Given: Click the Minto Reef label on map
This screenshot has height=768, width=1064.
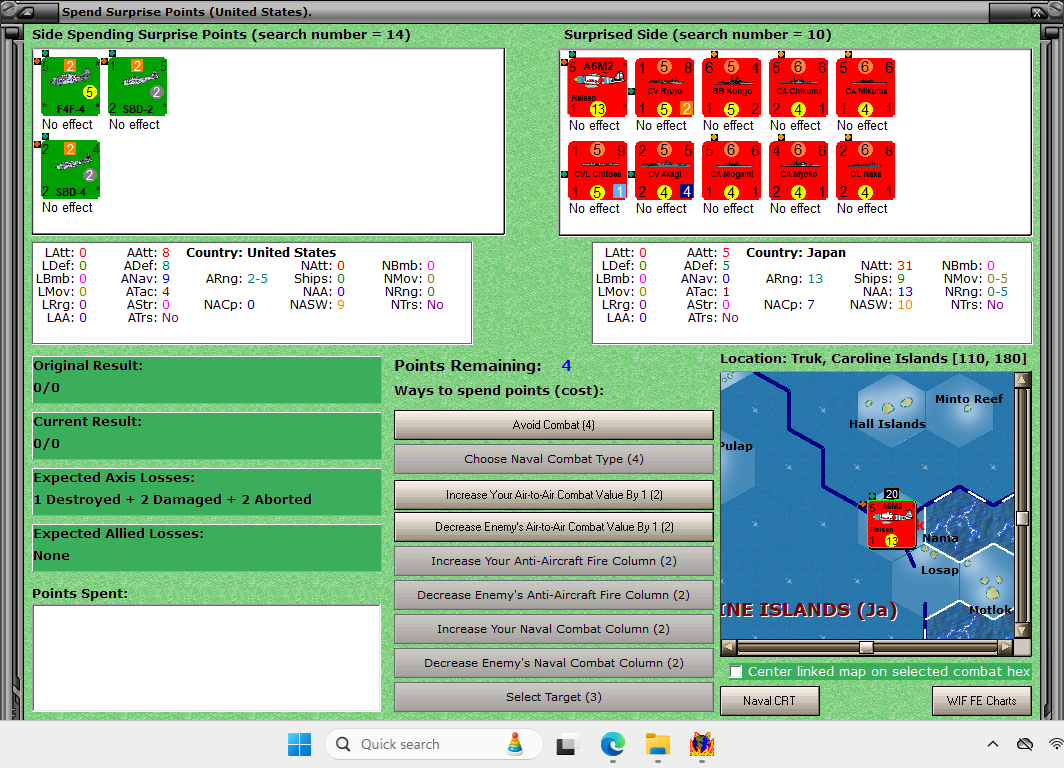Looking at the screenshot, I should [x=968, y=399].
